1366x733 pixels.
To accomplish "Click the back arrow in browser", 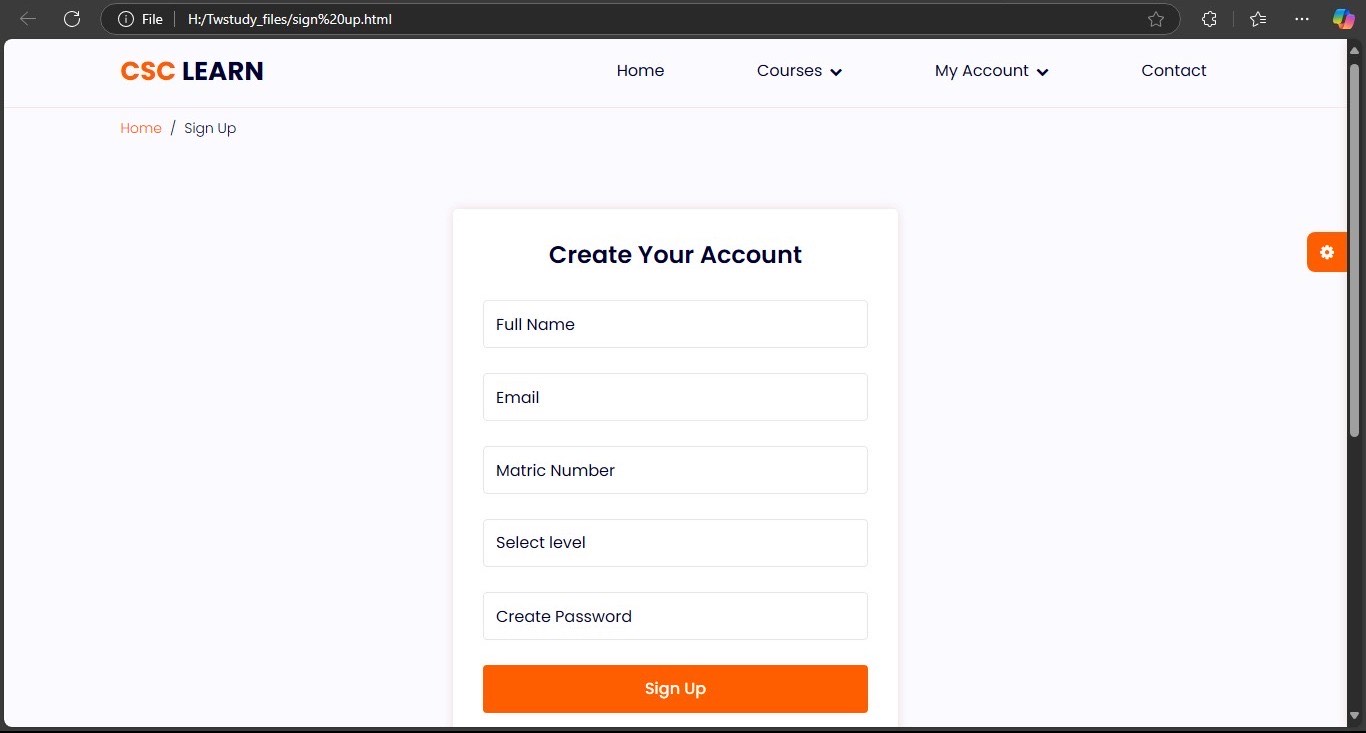I will [28, 19].
